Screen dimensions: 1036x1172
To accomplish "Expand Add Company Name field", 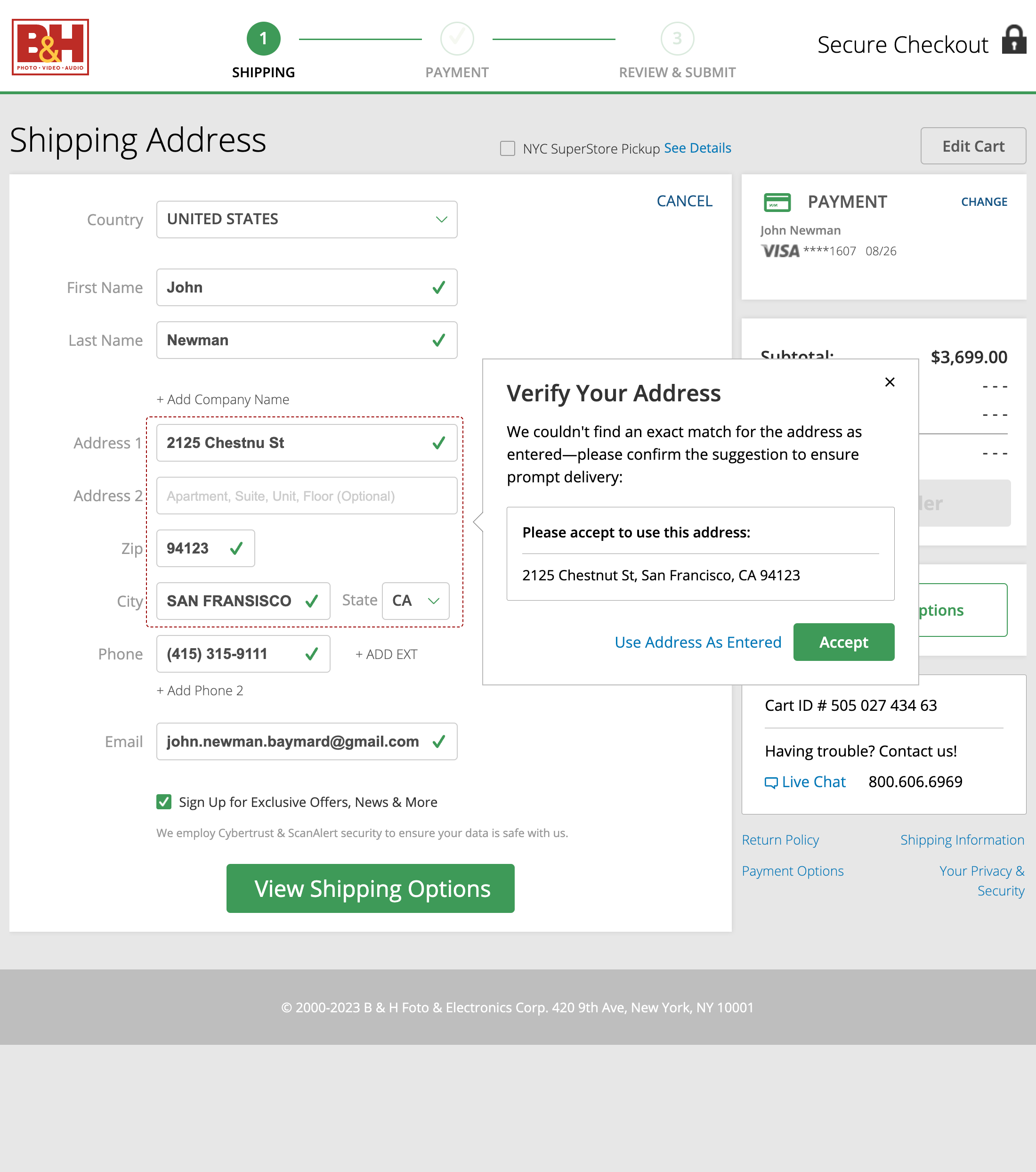I will (223, 399).
